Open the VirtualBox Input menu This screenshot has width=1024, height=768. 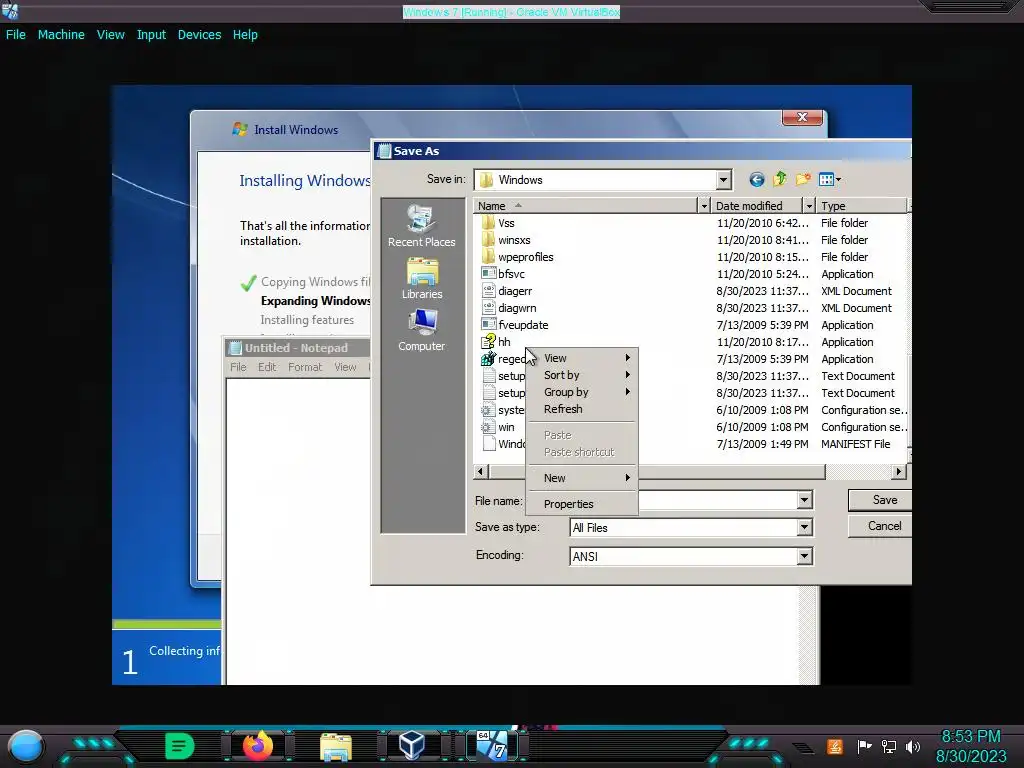(x=151, y=35)
